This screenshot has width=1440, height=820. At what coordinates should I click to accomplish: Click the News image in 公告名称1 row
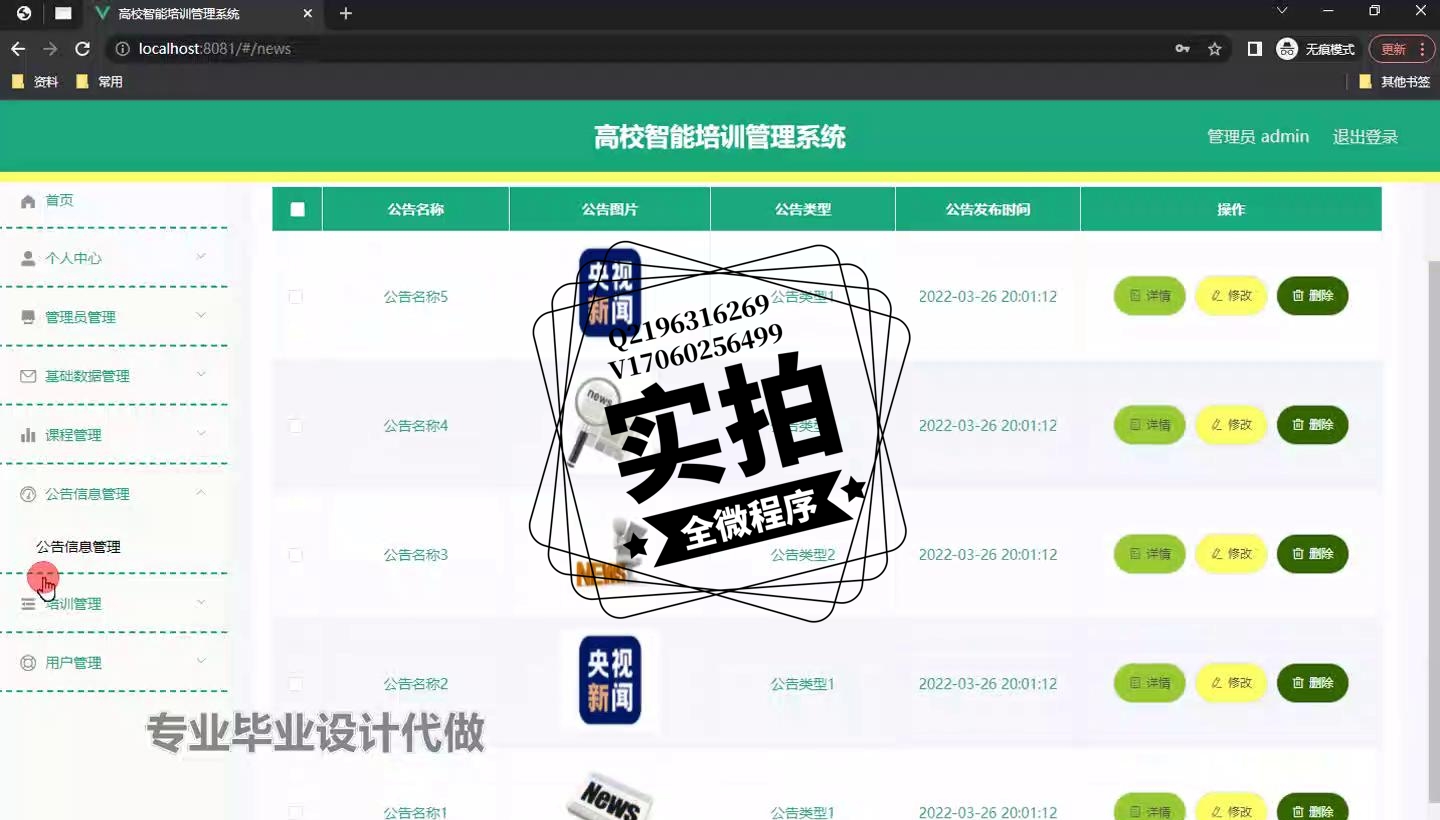click(x=610, y=796)
